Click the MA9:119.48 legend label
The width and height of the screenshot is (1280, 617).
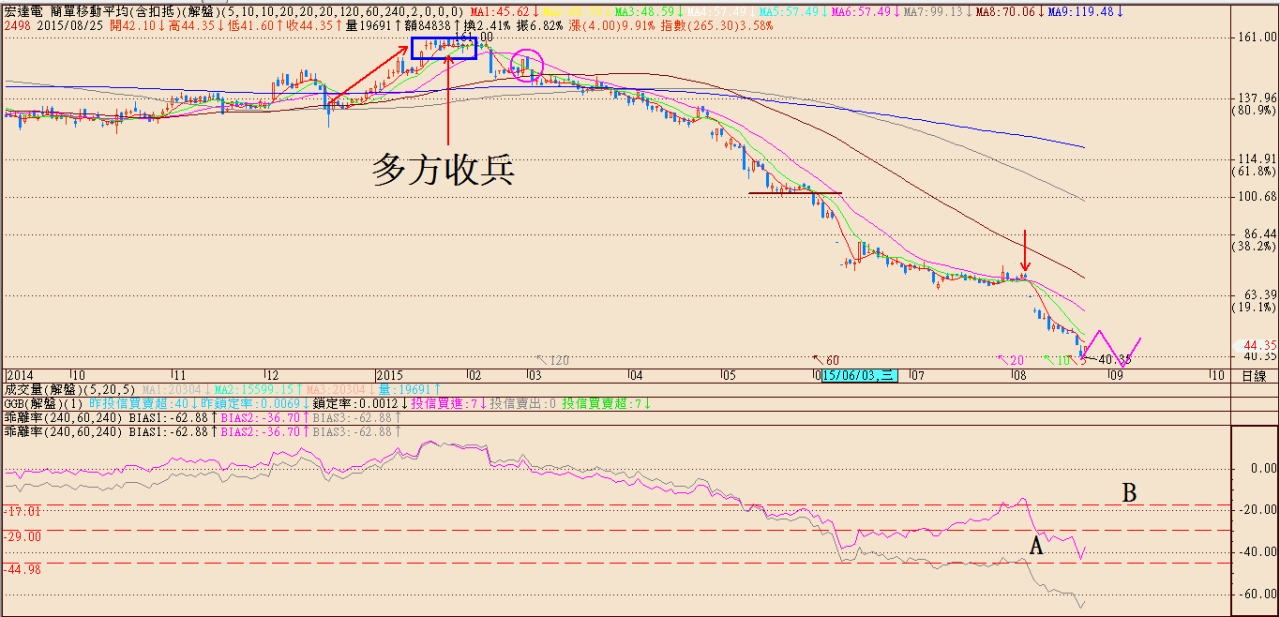coord(1085,11)
